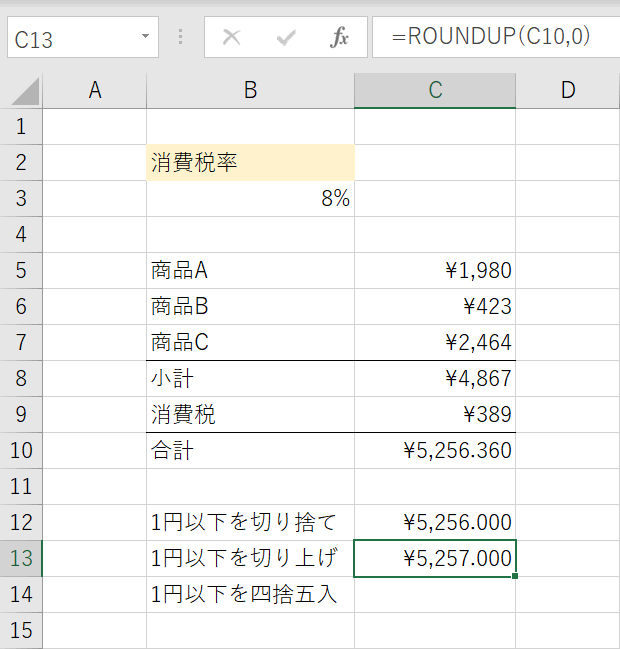This screenshot has height=649, width=620.
Task: Click the Enter checkmark formula icon
Action: point(286,38)
